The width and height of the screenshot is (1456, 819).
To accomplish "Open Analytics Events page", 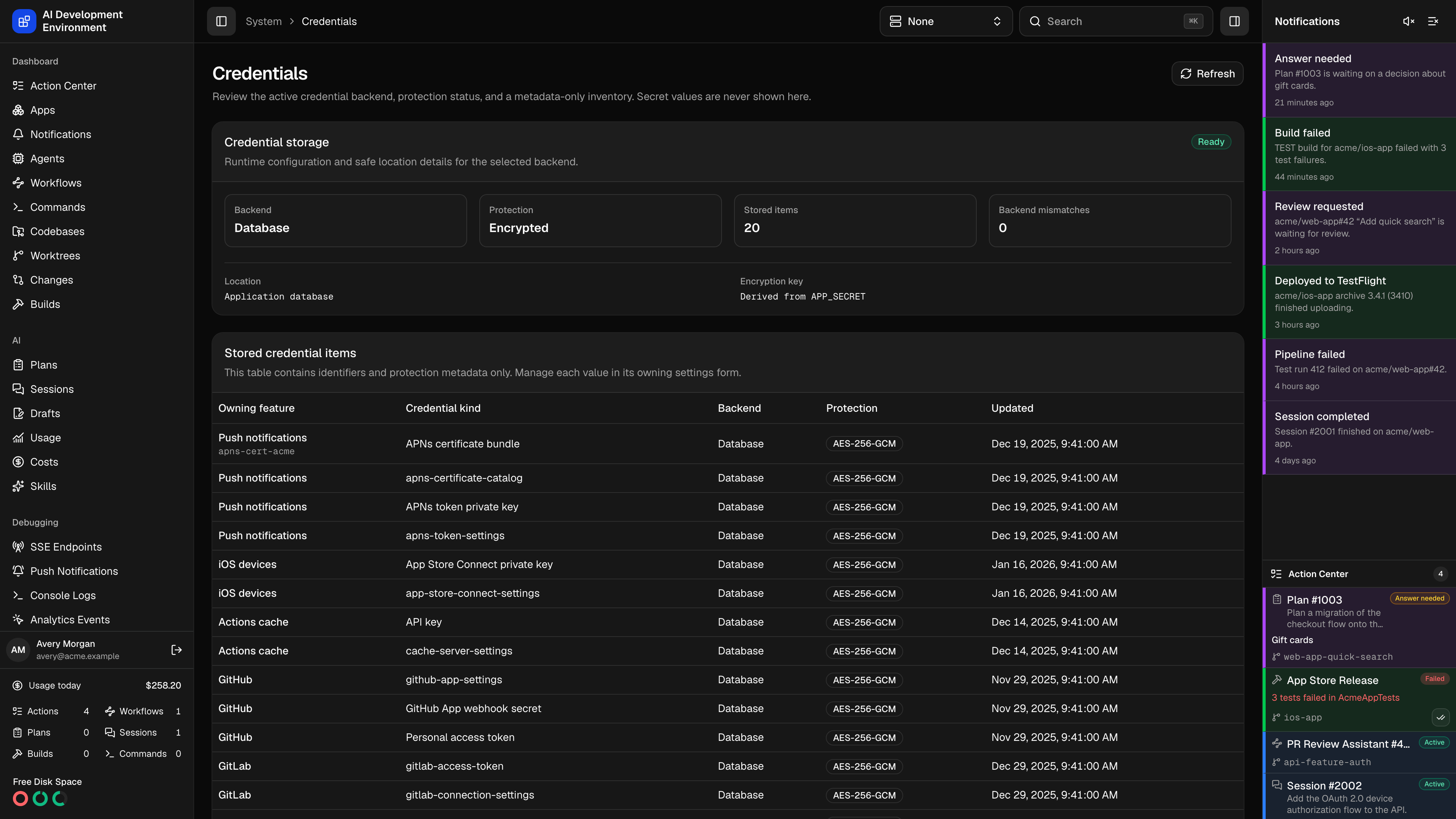I will (x=97, y=620).
